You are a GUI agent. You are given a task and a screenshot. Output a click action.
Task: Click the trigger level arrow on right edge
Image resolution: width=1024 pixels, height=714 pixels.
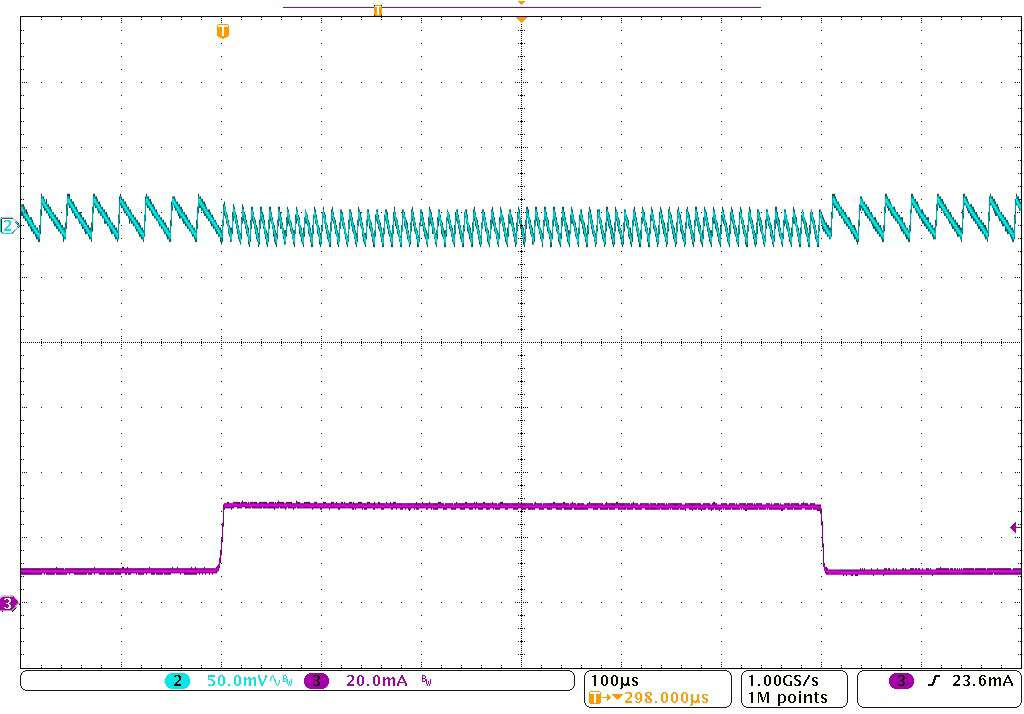(x=1015, y=527)
